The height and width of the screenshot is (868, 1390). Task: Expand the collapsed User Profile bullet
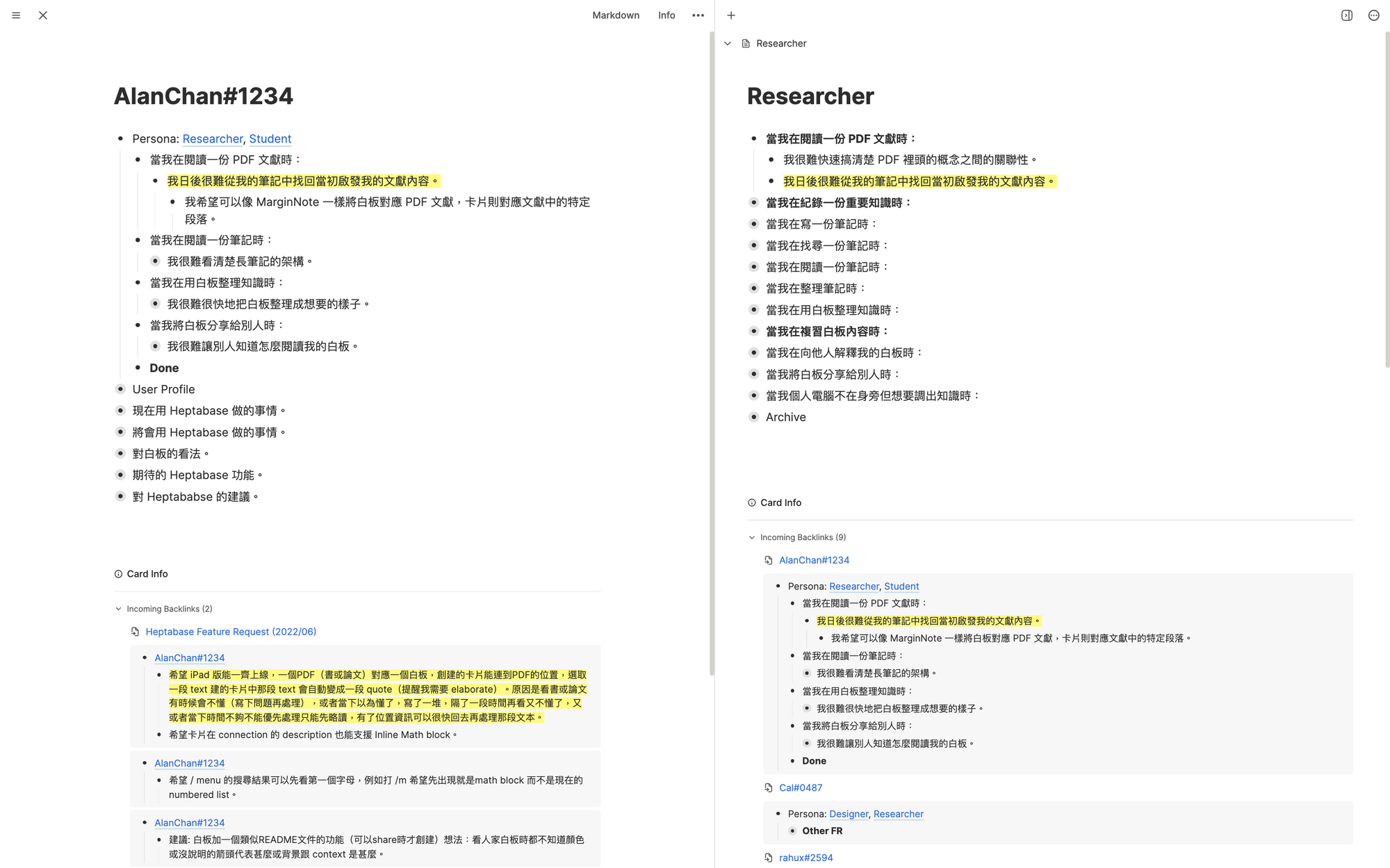(120, 389)
